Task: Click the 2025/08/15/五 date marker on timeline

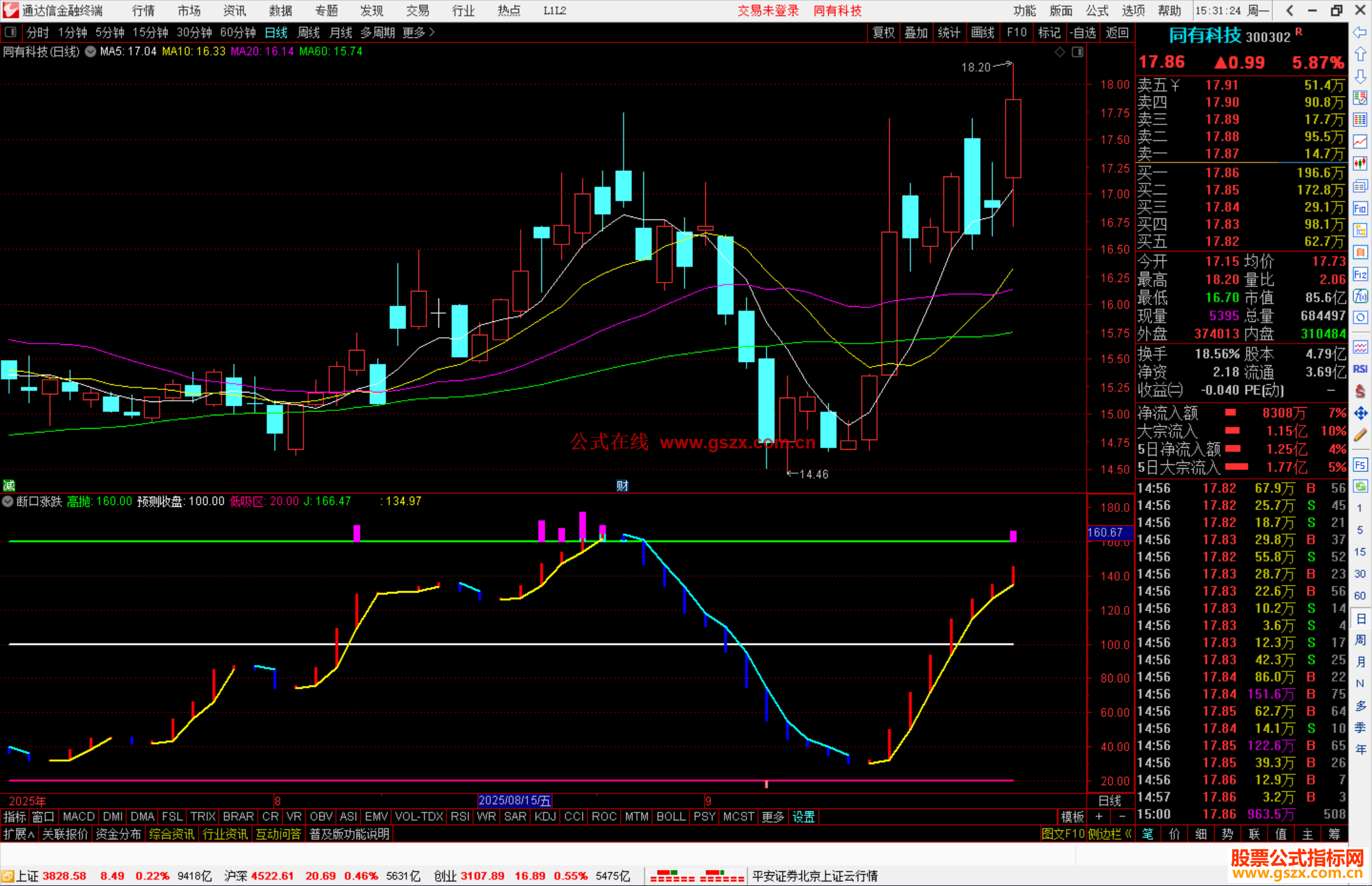Action: (x=514, y=800)
